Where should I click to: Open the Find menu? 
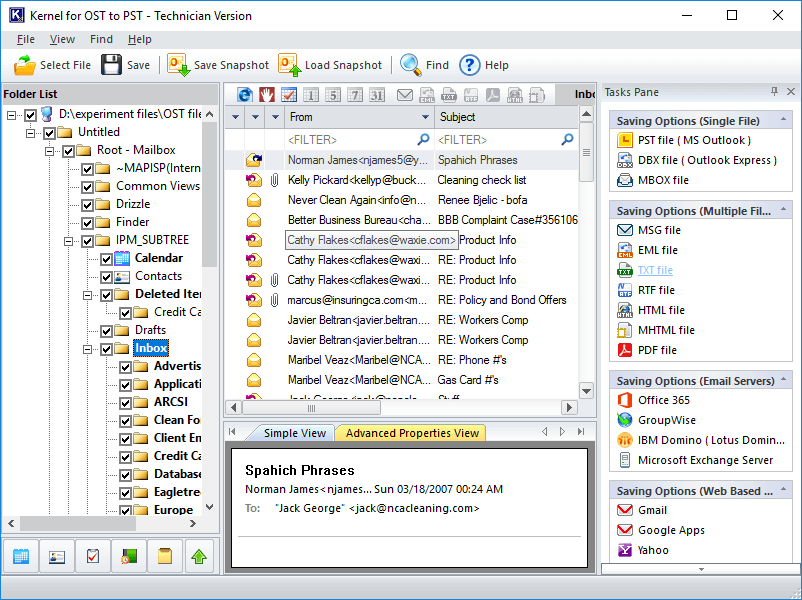tap(101, 39)
